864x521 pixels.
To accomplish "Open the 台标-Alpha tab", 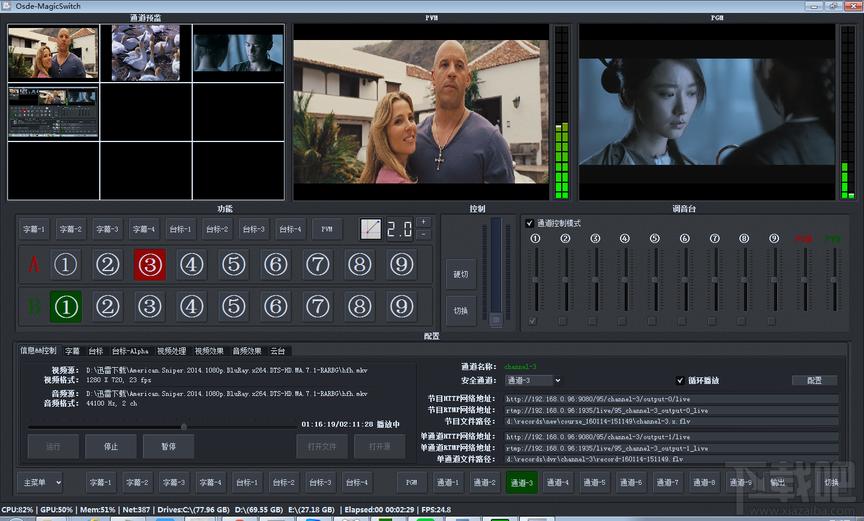I will 130,351.
